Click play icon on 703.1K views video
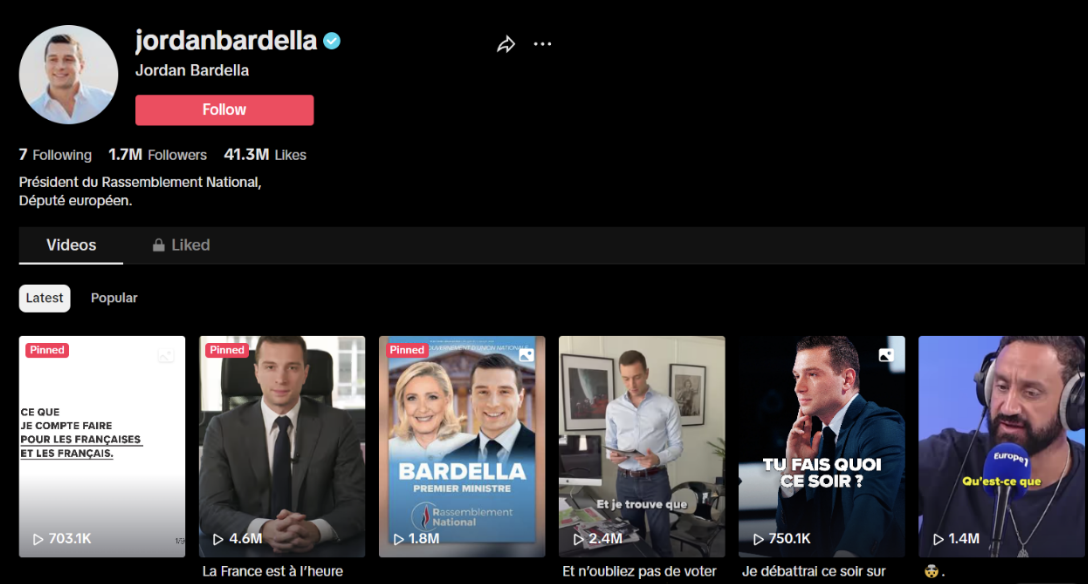The width and height of the screenshot is (1088, 584). click(38, 539)
